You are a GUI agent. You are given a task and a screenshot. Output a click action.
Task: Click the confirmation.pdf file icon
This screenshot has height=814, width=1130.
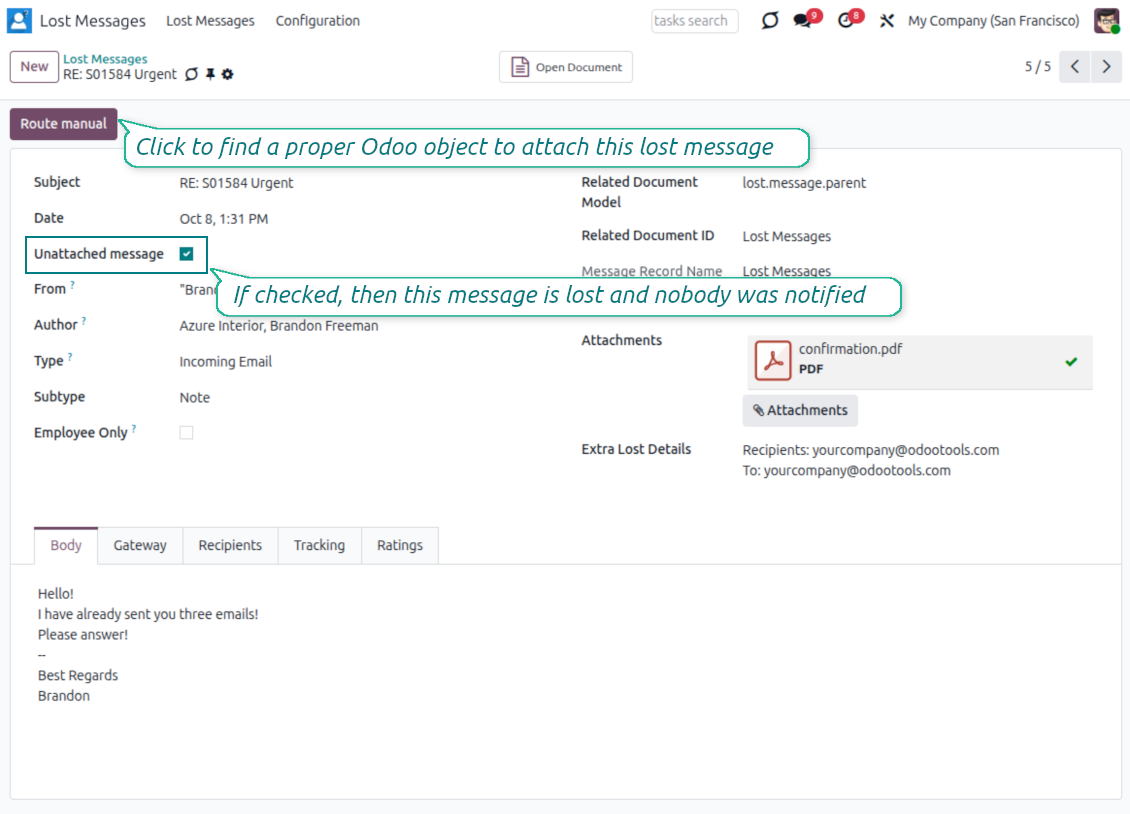coord(772,361)
